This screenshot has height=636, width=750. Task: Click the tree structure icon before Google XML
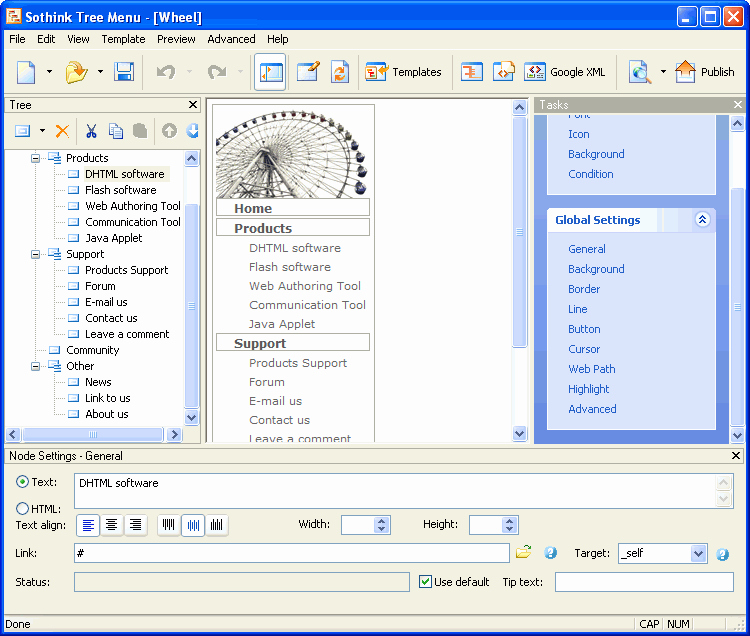[x=472, y=72]
